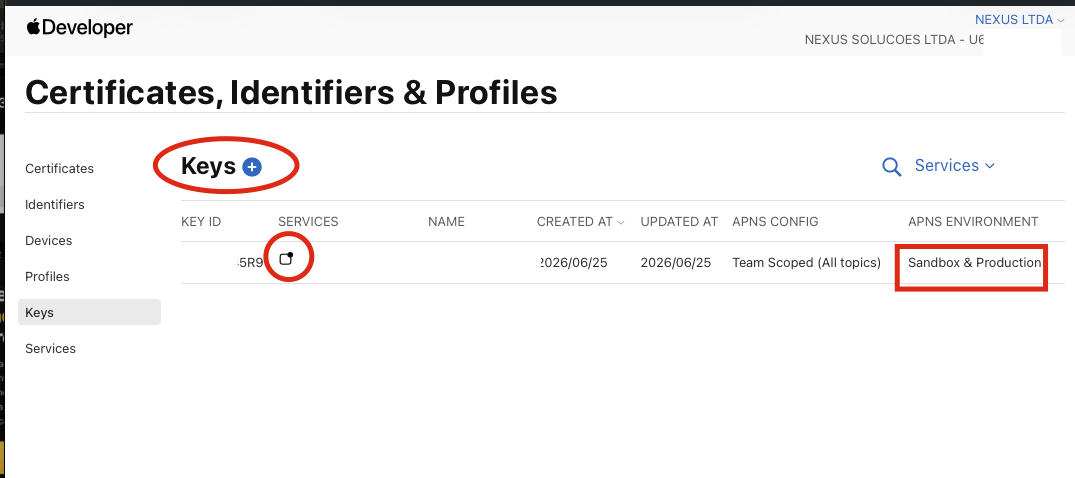Click the UPDATED AT column header

coord(679,222)
